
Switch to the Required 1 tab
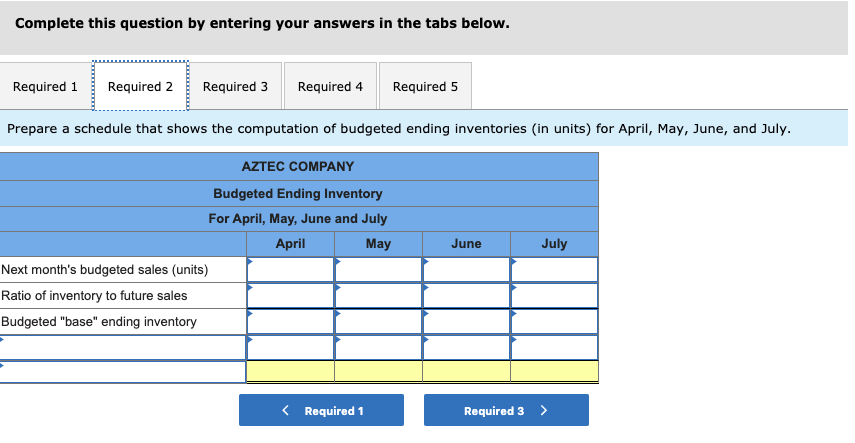coord(45,87)
